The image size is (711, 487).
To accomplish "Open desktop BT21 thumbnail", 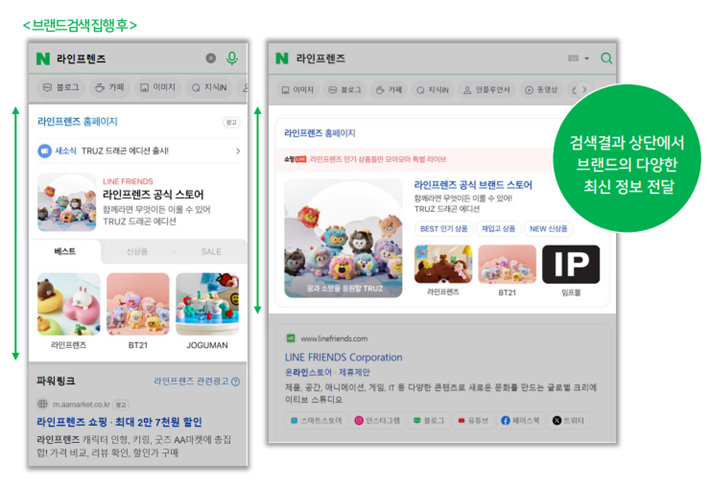I will click(507, 264).
